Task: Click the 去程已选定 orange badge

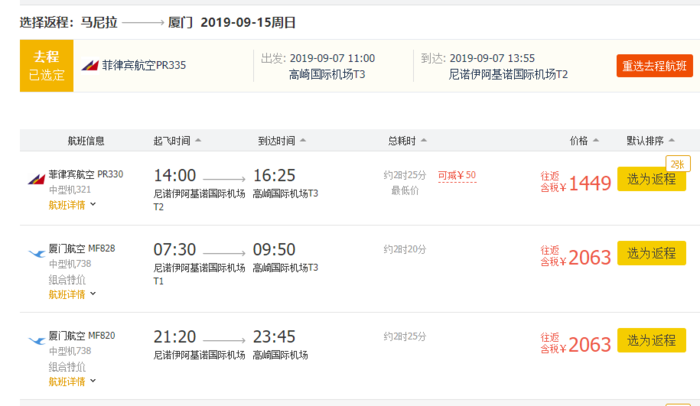Action: pyautogui.click(x=45, y=66)
